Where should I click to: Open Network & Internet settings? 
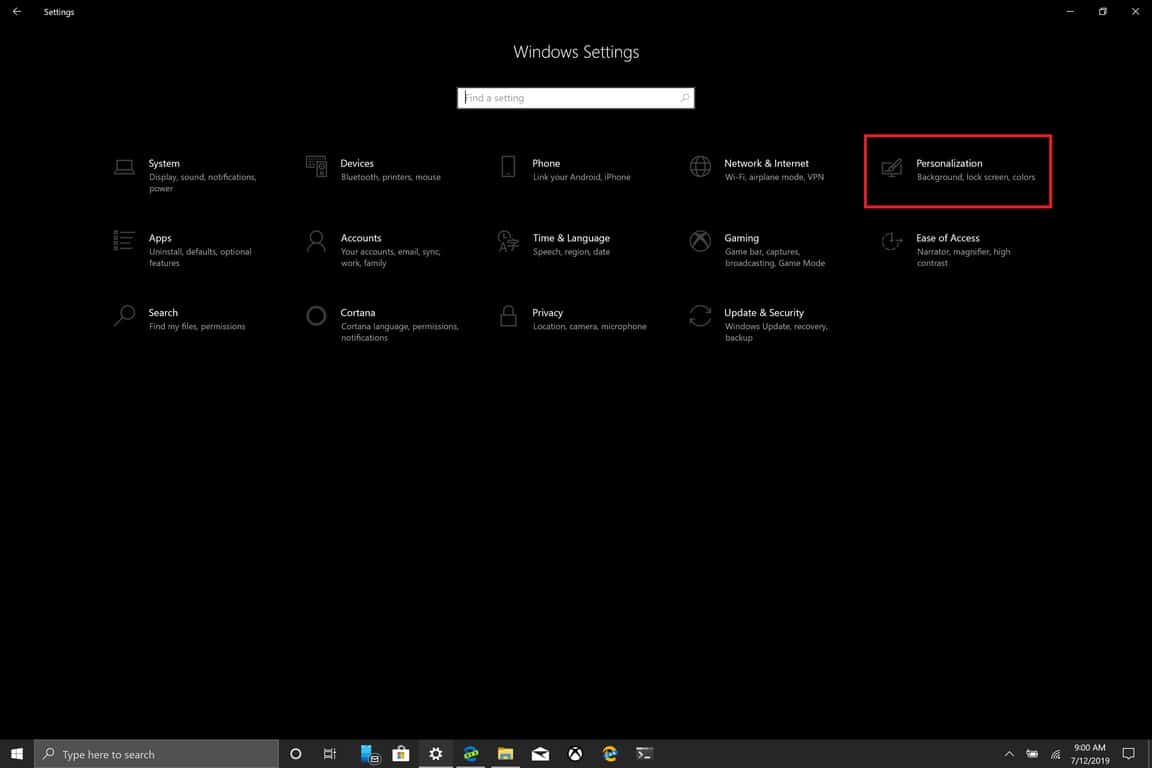click(x=758, y=169)
